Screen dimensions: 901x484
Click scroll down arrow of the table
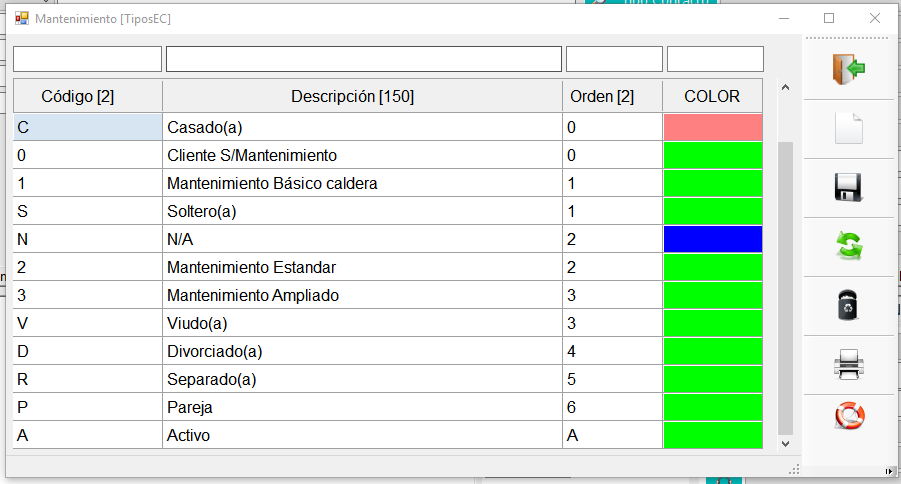pyautogui.click(x=786, y=444)
